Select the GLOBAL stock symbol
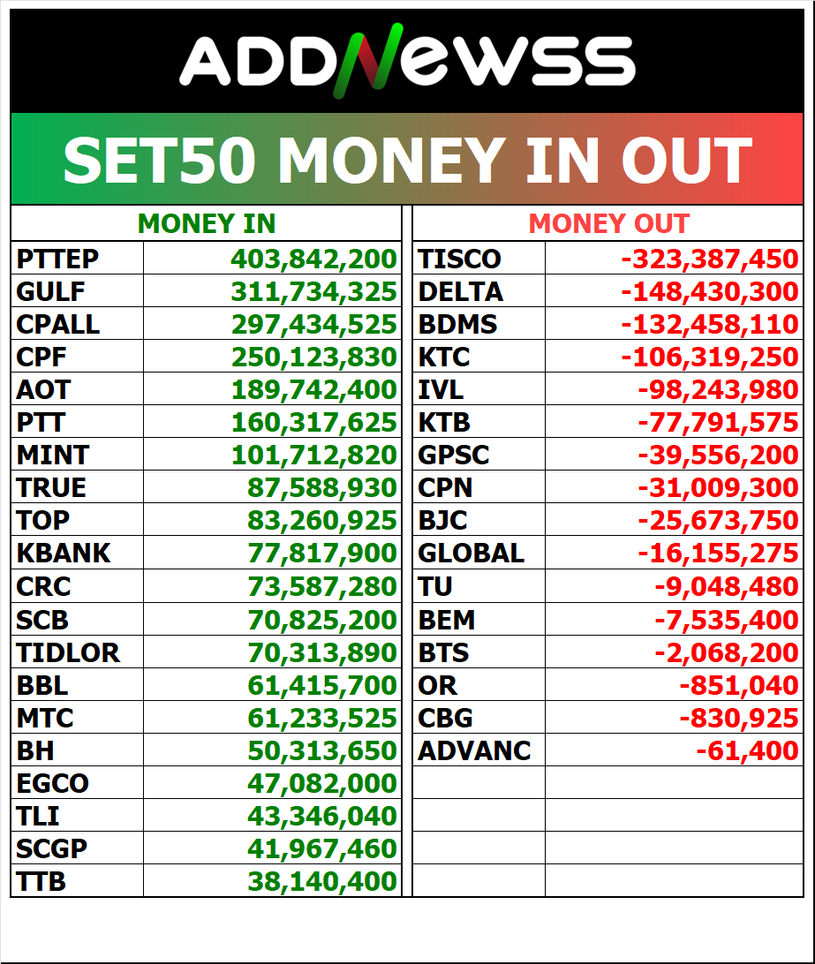The image size is (815, 964). [470, 553]
